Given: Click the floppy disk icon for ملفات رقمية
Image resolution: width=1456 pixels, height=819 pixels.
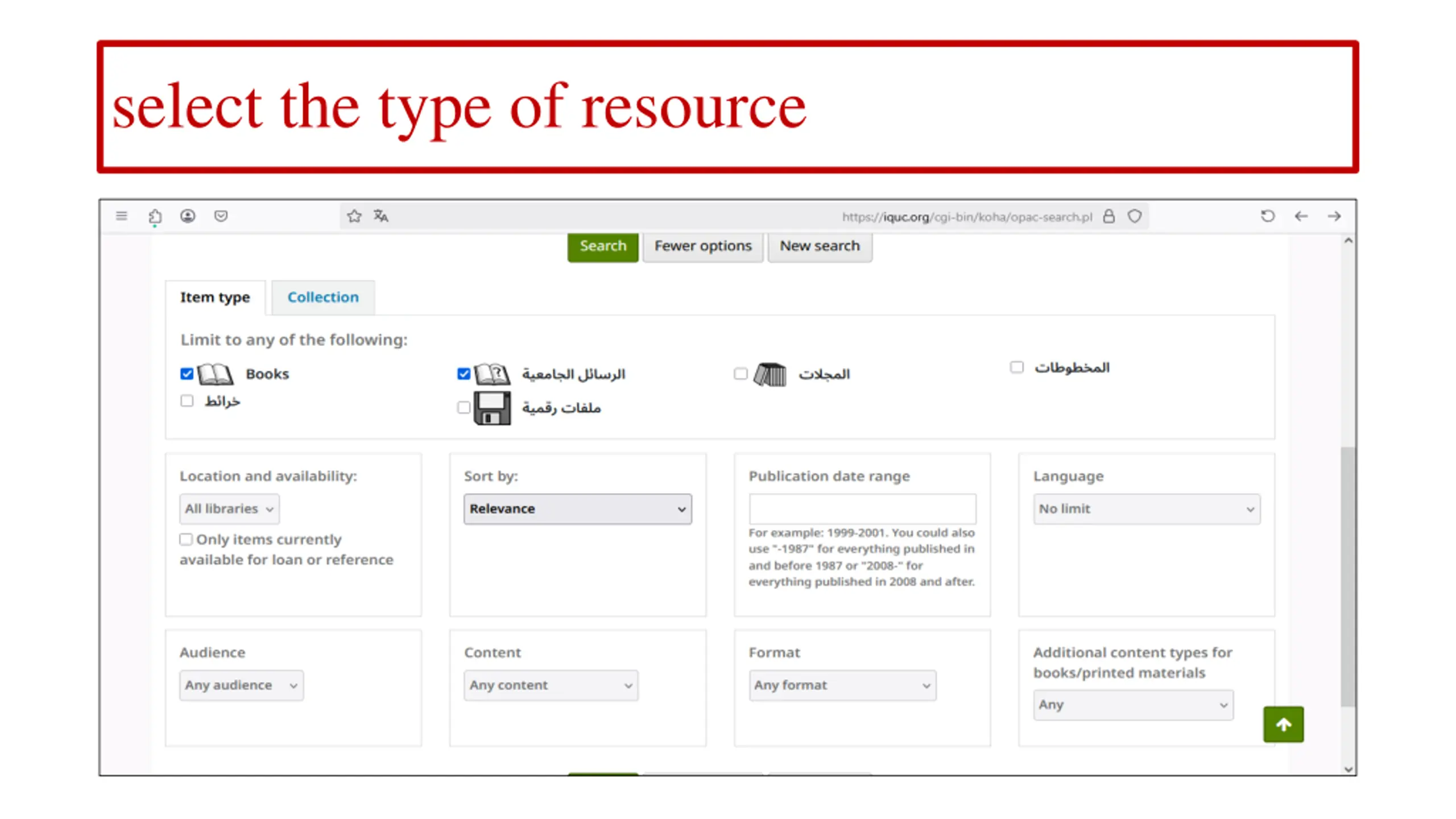Looking at the screenshot, I should click(492, 408).
